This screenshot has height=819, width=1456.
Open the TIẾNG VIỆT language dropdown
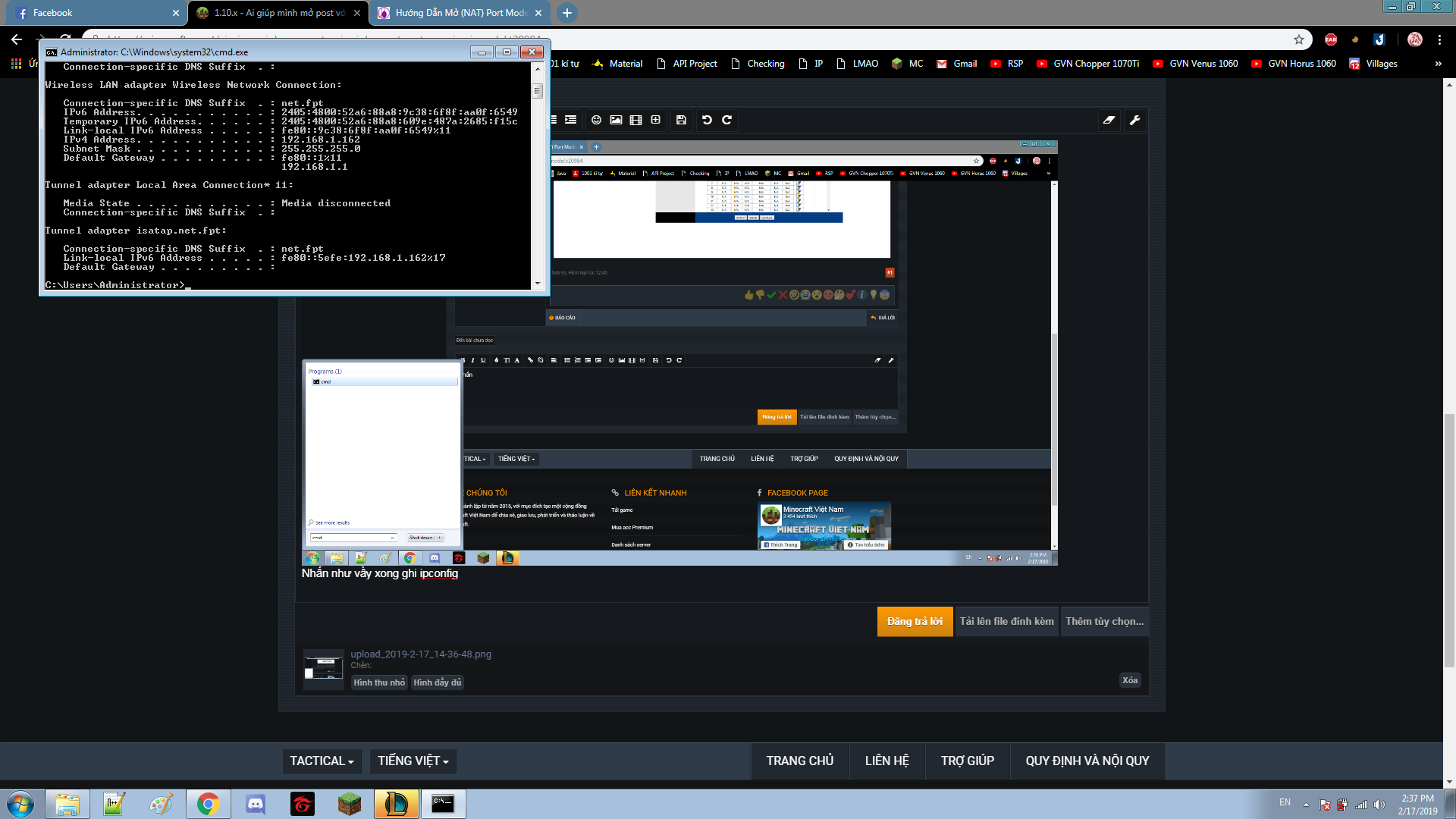coord(413,761)
